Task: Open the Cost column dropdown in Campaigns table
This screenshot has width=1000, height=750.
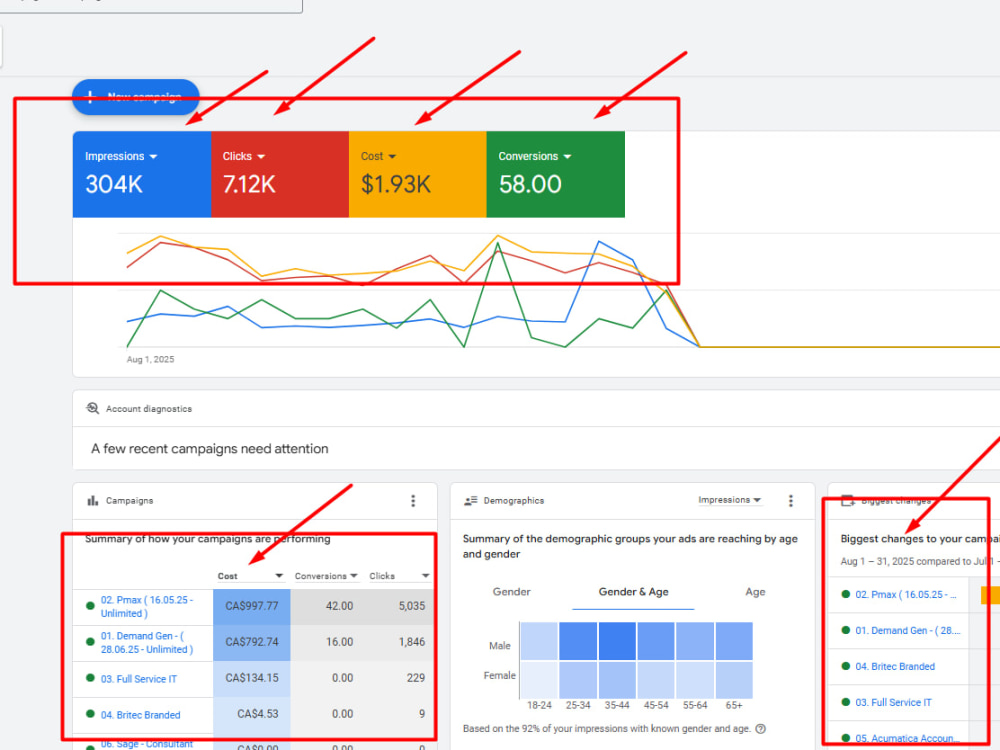Action: click(x=250, y=576)
